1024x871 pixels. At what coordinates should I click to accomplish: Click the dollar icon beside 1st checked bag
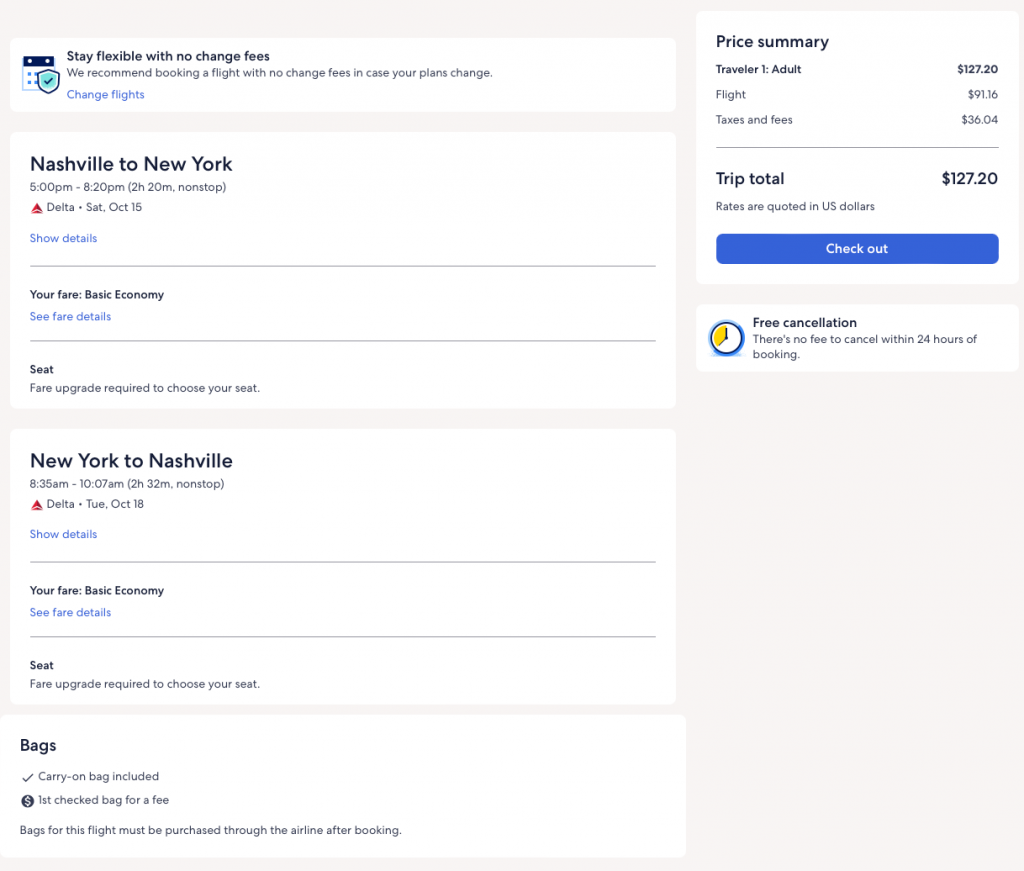28,801
